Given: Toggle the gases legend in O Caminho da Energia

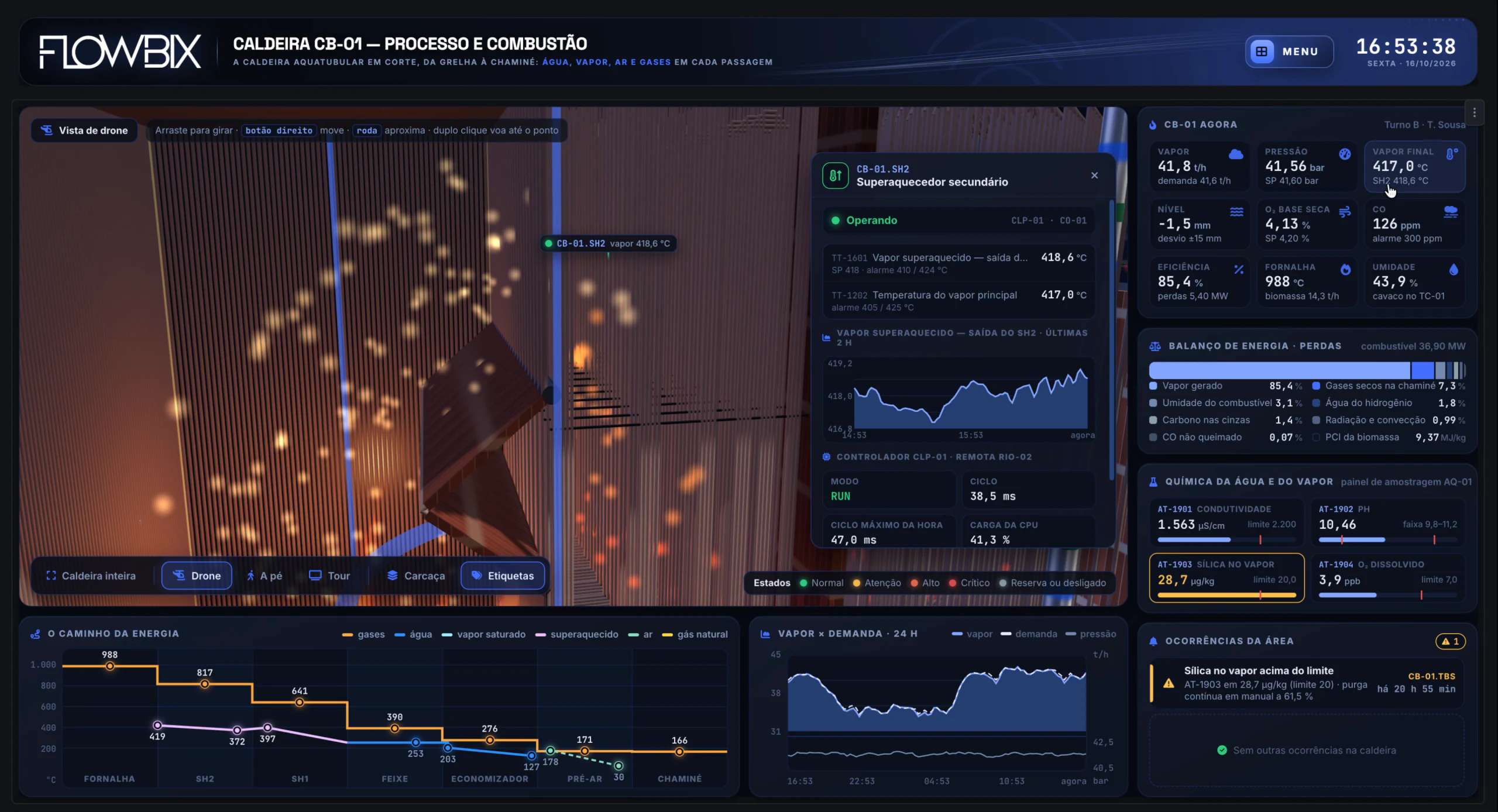Looking at the screenshot, I should click(x=363, y=635).
